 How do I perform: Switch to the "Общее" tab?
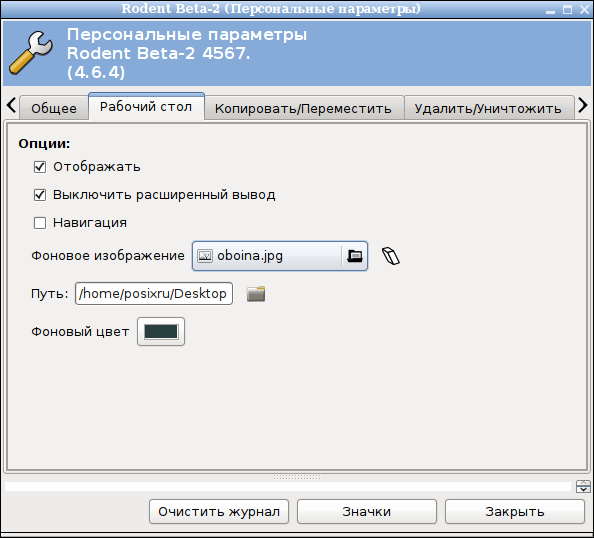54,108
